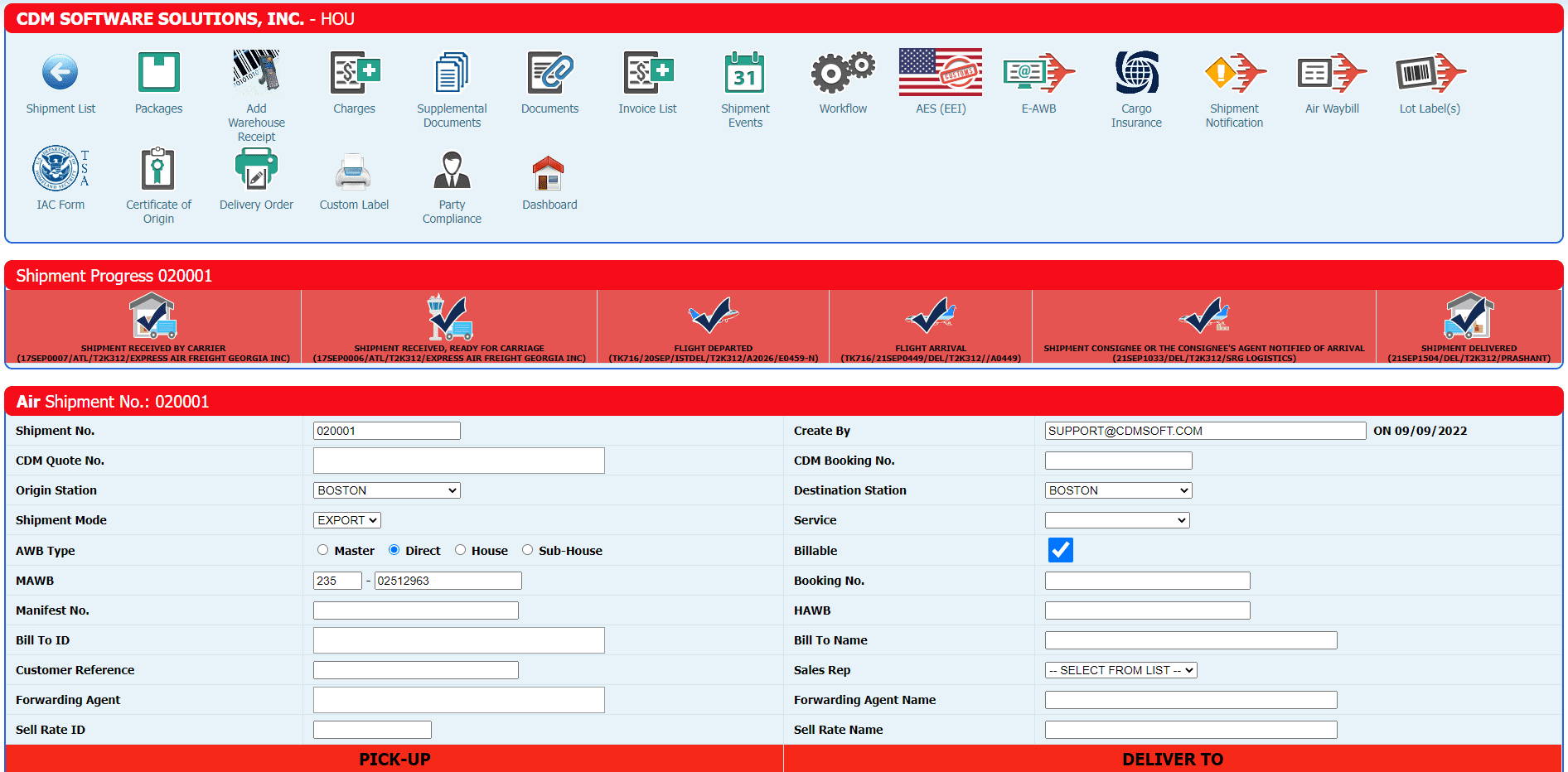The height and width of the screenshot is (772, 1568).
Task: Open the Invoice List icon
Action: click(x=648, y=73)
